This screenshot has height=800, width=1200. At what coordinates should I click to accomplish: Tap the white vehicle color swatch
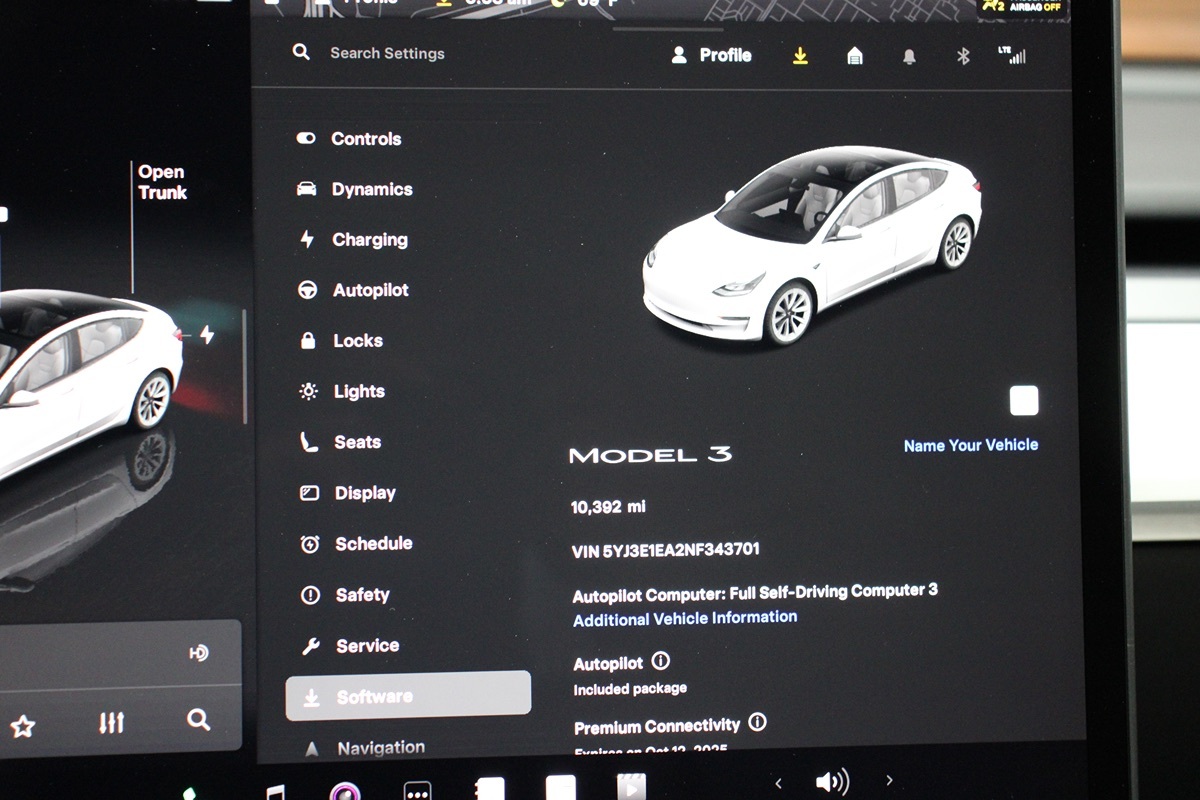click(1023, 401)
